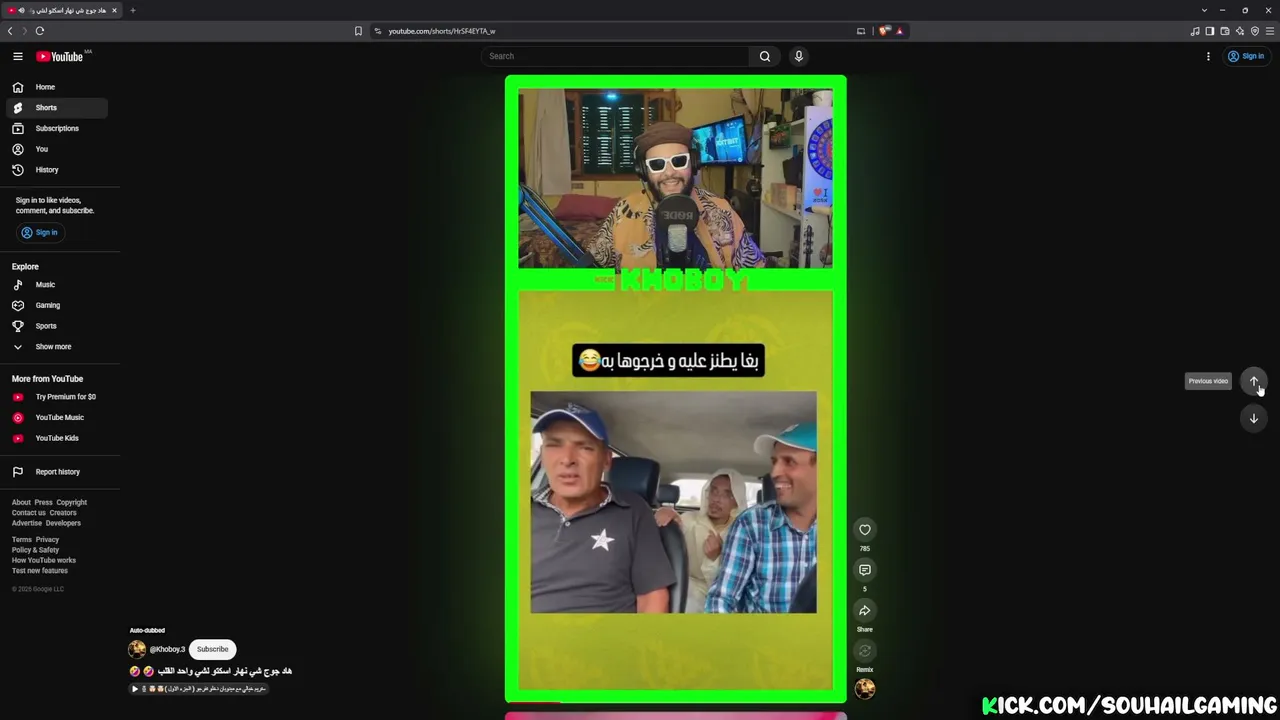Go to the next Short video
This screenshot has height=720, width=1280.
tap(1254, 418)
